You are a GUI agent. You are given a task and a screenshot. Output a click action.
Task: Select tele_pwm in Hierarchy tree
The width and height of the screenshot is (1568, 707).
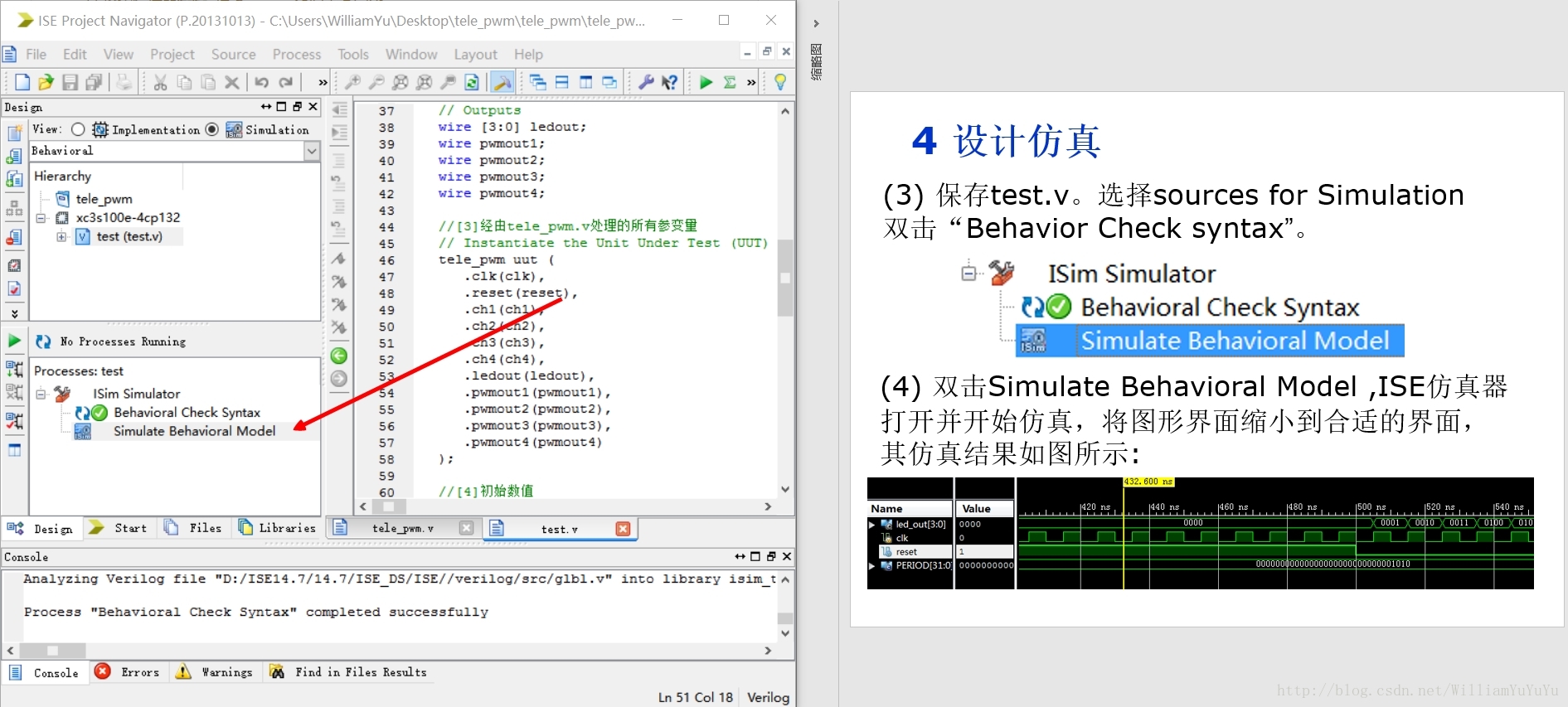104,199
